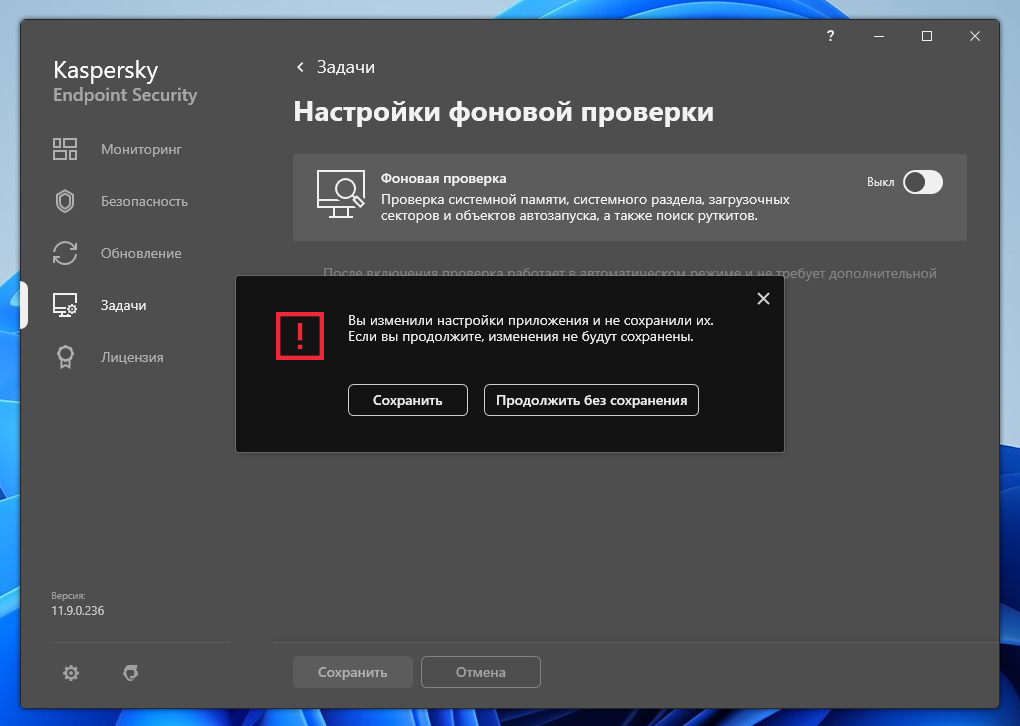This screenshot has width=1020, height=726.
Task: Open the Лицензия section
Action: [132, 357]
